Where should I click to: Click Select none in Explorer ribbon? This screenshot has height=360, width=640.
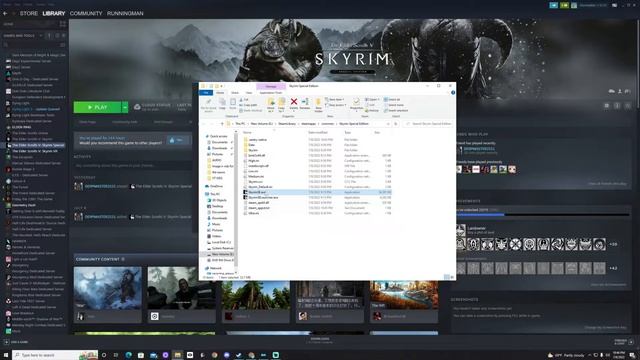click(393, 105)
